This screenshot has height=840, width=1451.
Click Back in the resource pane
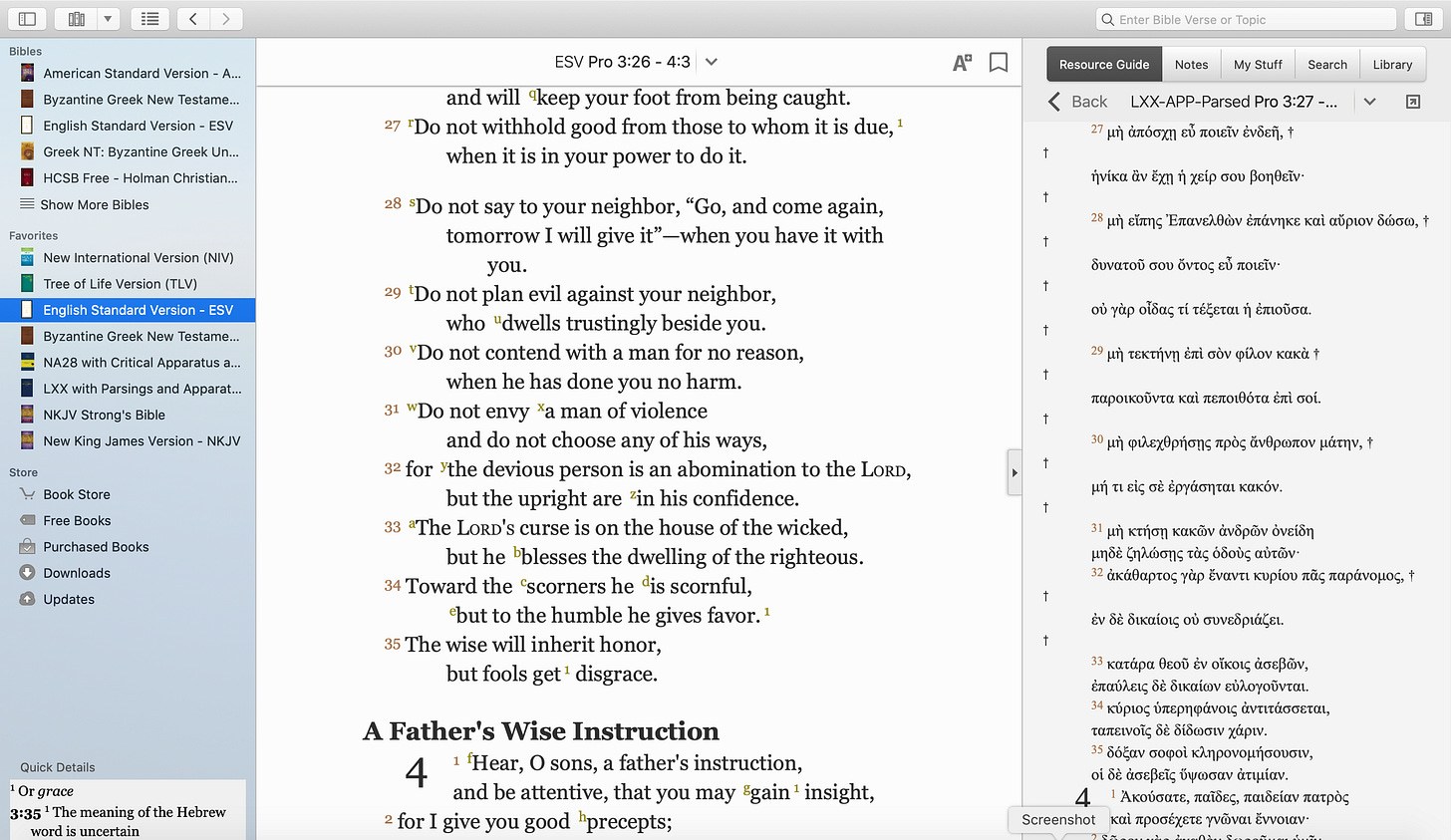[1078, 102]
